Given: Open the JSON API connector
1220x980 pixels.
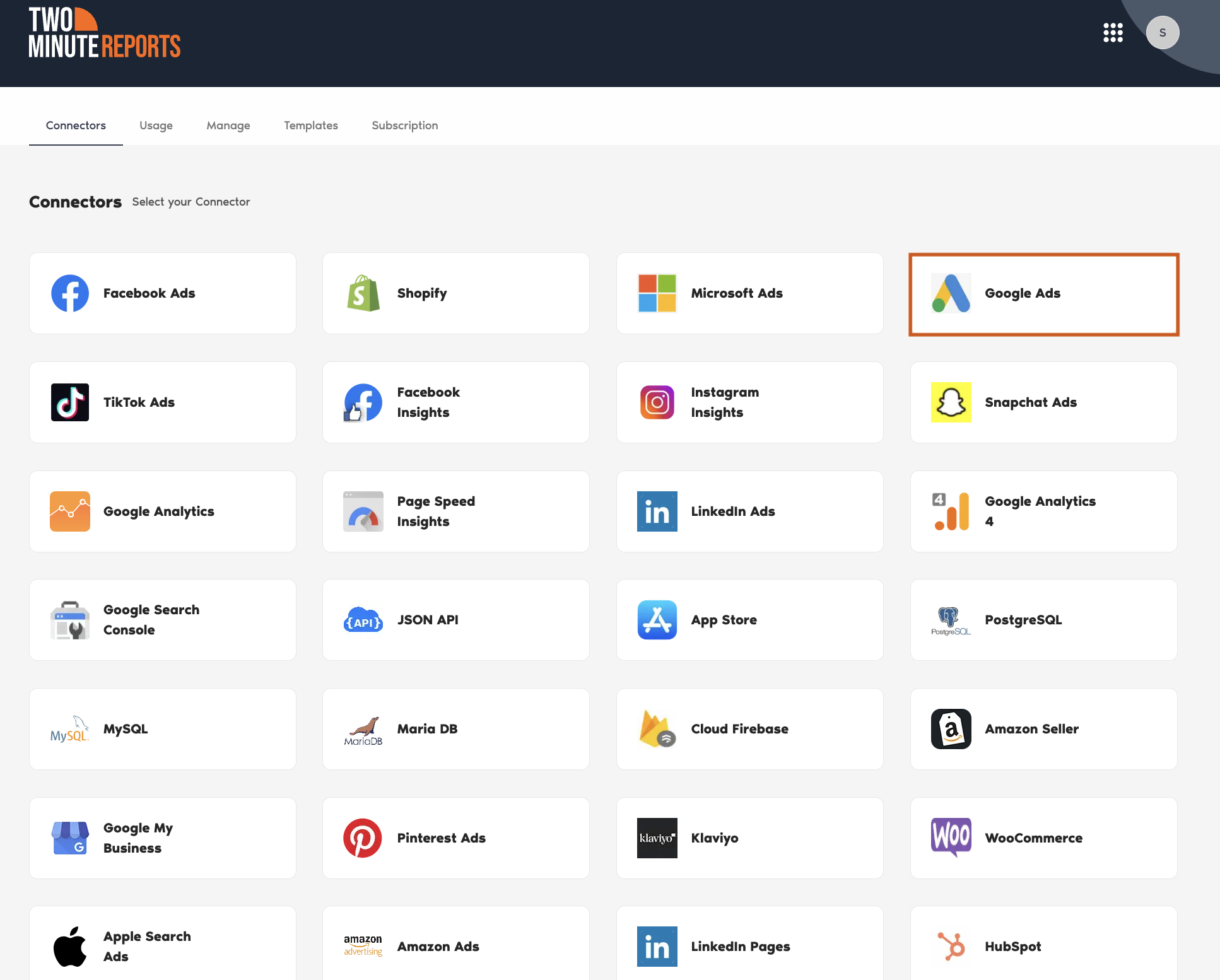Looking at the screenshot, I should click(x=455, y=620).
